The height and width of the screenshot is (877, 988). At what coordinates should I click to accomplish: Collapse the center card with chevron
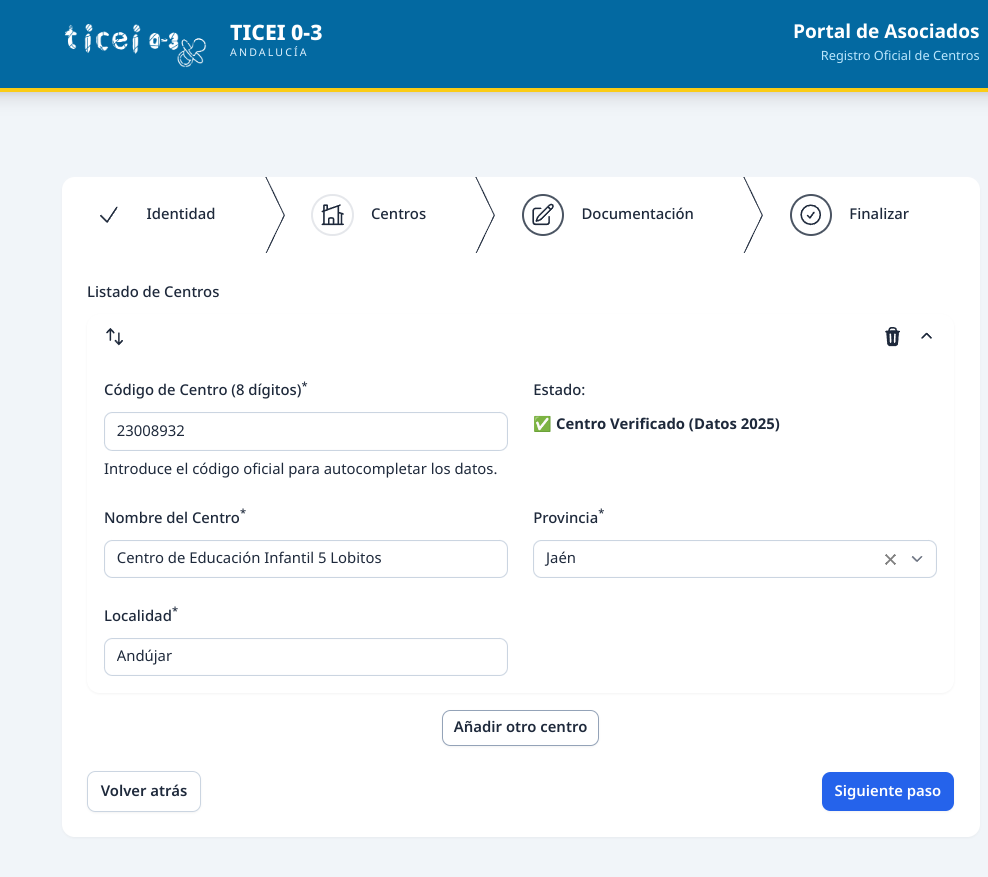coord(926,337)
